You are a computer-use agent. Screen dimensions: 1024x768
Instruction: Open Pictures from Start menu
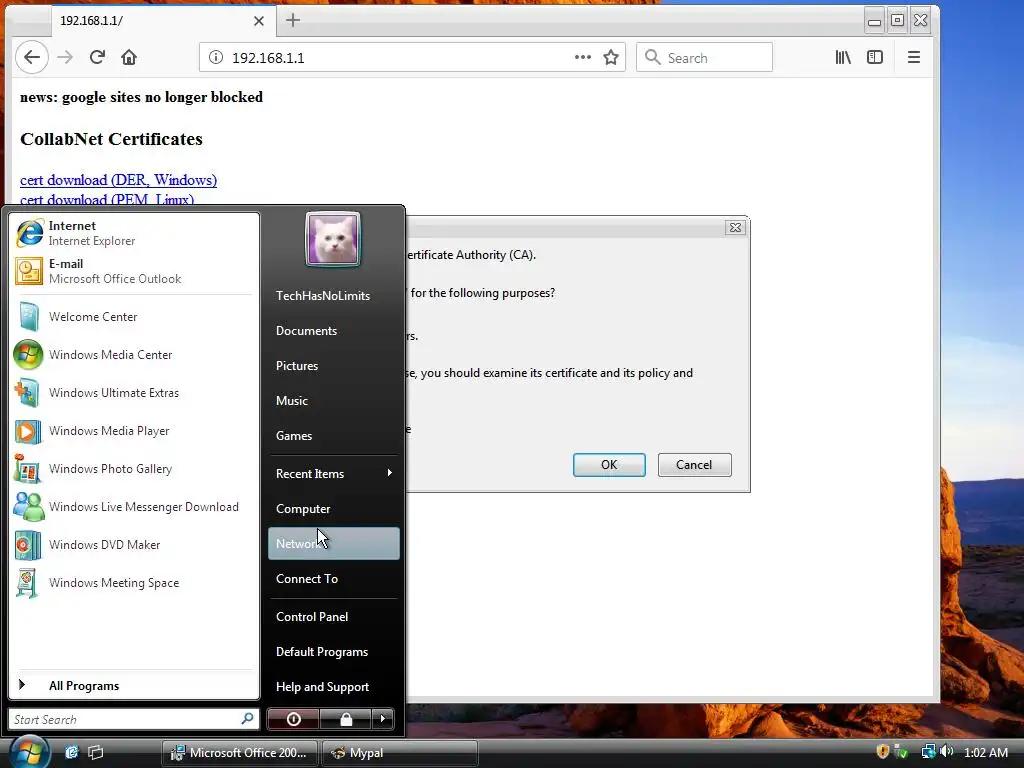click(333, 366)
